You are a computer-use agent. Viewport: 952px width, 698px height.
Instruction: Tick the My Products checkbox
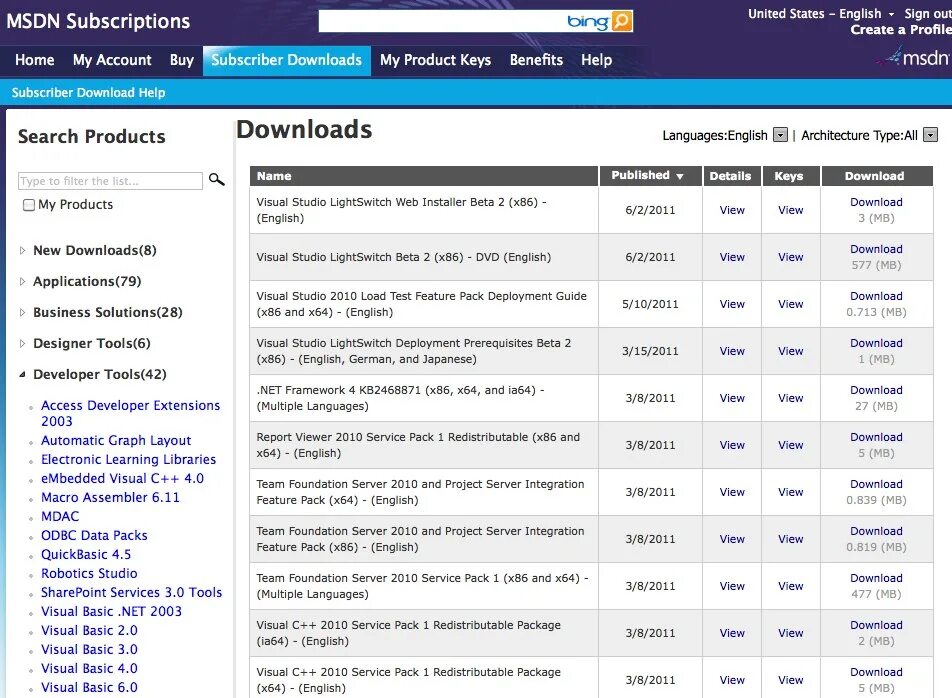(x=29, y=205)
